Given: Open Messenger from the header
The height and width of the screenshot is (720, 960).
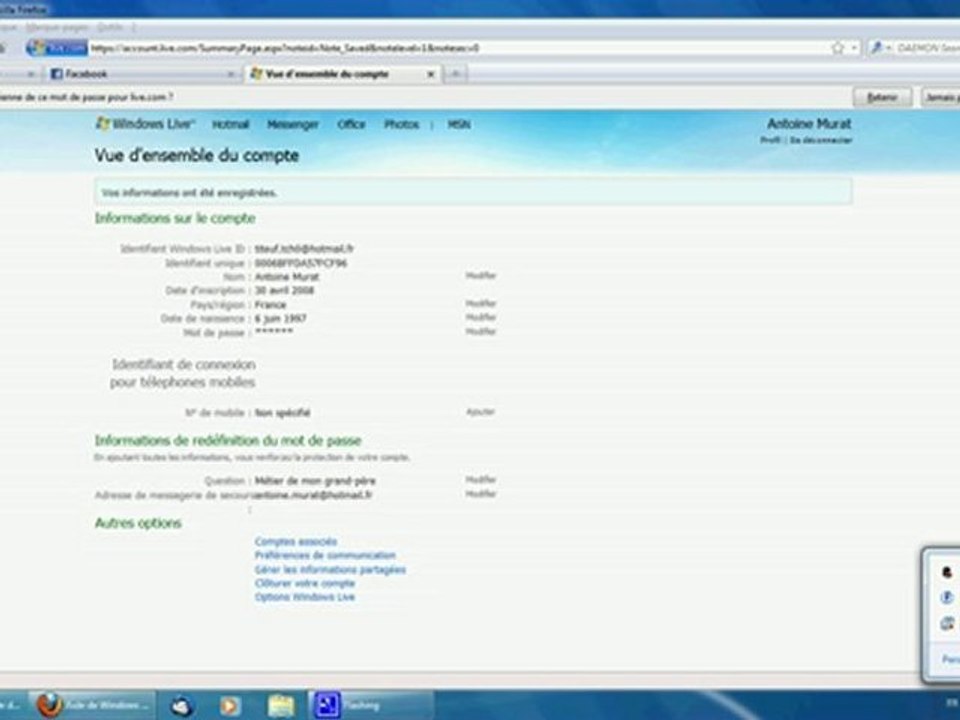Looking at the screenshot, I should click(293, 124).
